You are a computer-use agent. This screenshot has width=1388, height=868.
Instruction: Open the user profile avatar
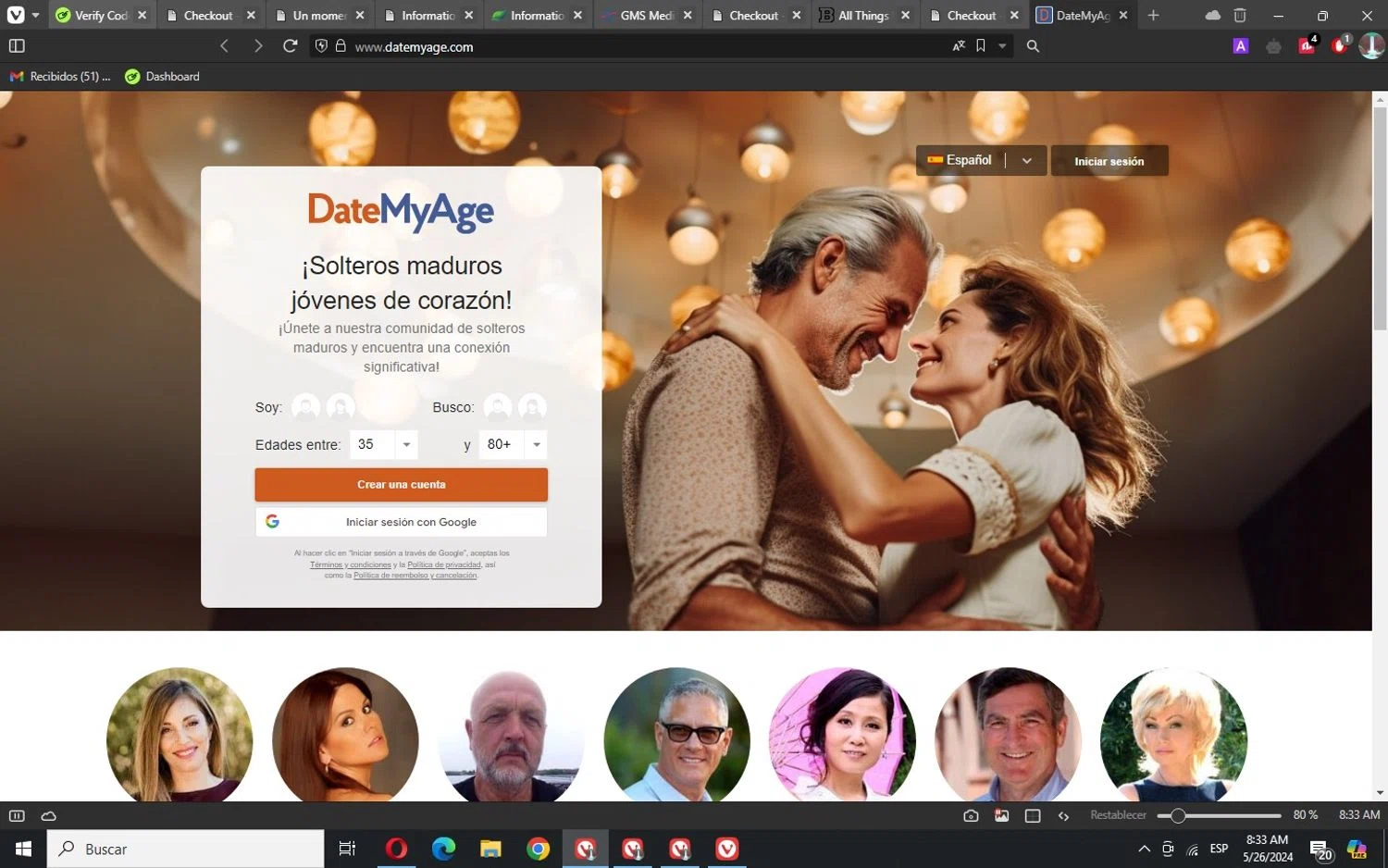[x=1371, y=44]
